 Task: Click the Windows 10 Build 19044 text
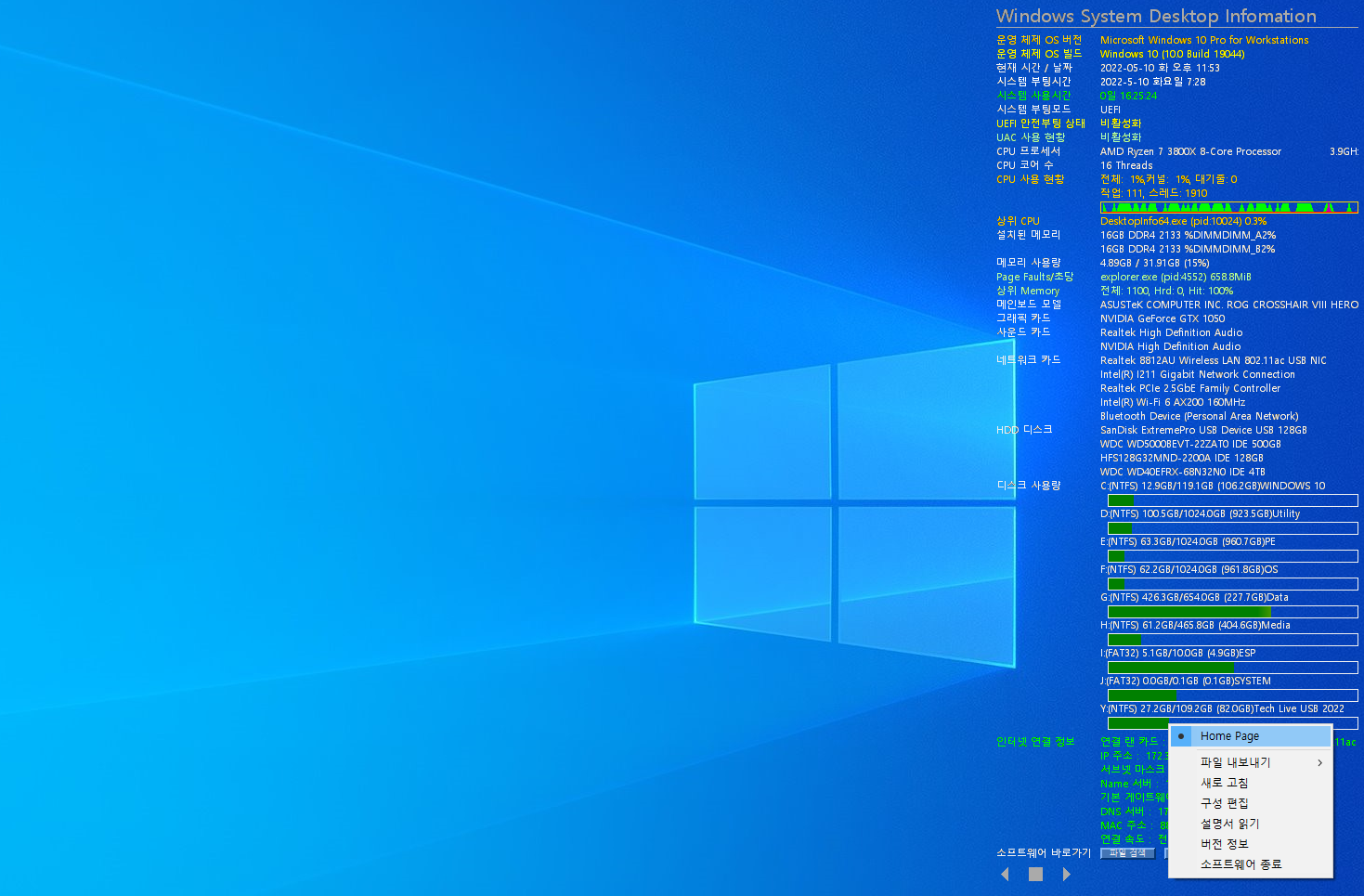point(1172,54)
